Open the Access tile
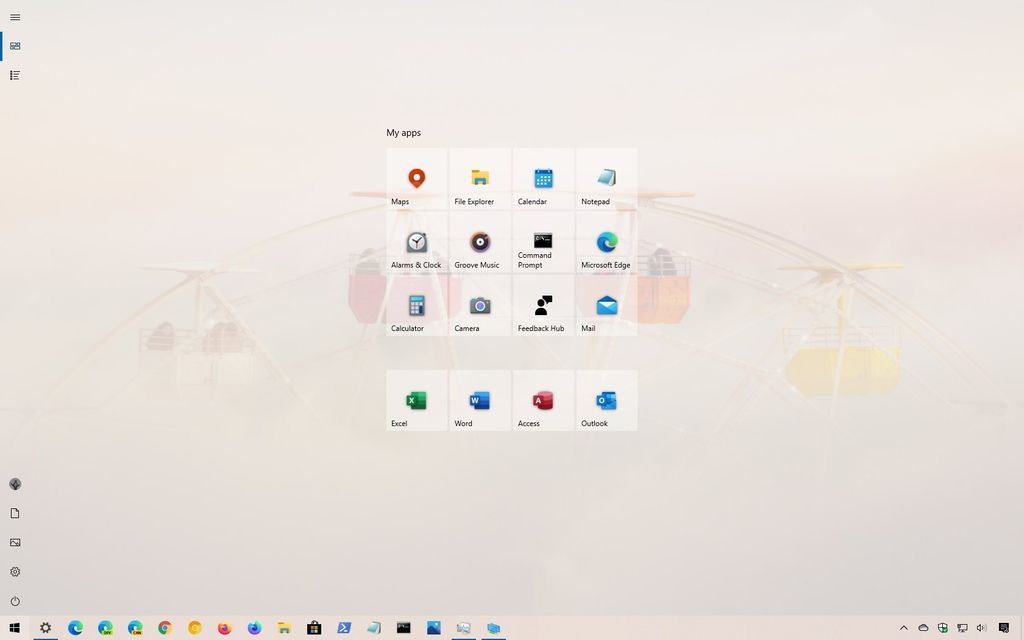 (543, 398)
